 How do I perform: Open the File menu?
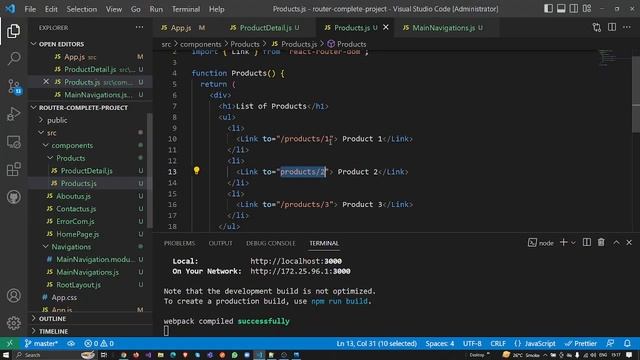[30, 9]
